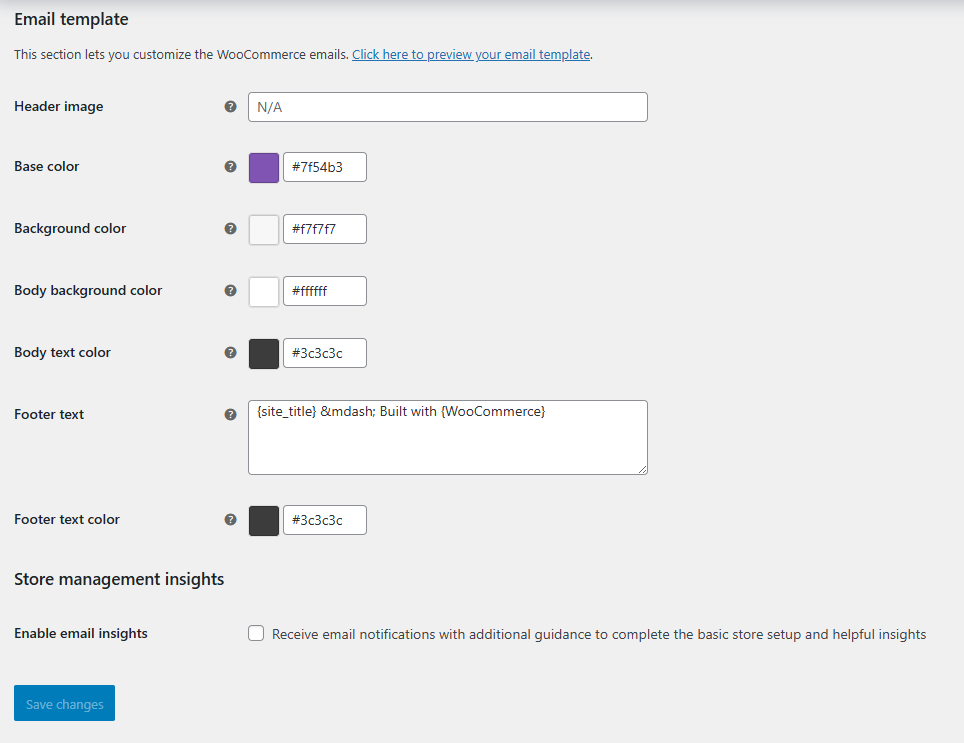Click the Base color help icon
This screenshot has height=743, width=964.
(x=231, y=167)
